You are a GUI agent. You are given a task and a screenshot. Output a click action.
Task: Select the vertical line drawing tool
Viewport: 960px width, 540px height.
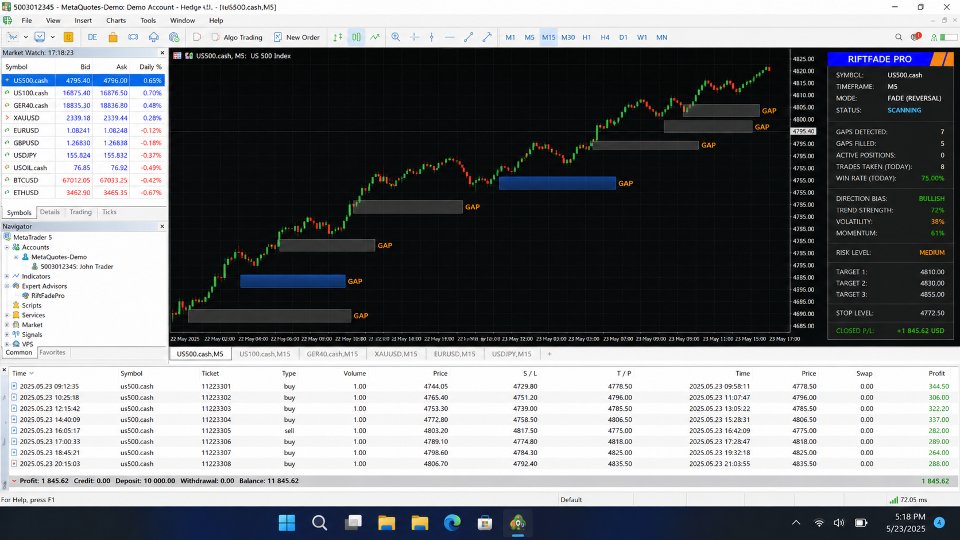pyautogui.click(x=432, y=37)
